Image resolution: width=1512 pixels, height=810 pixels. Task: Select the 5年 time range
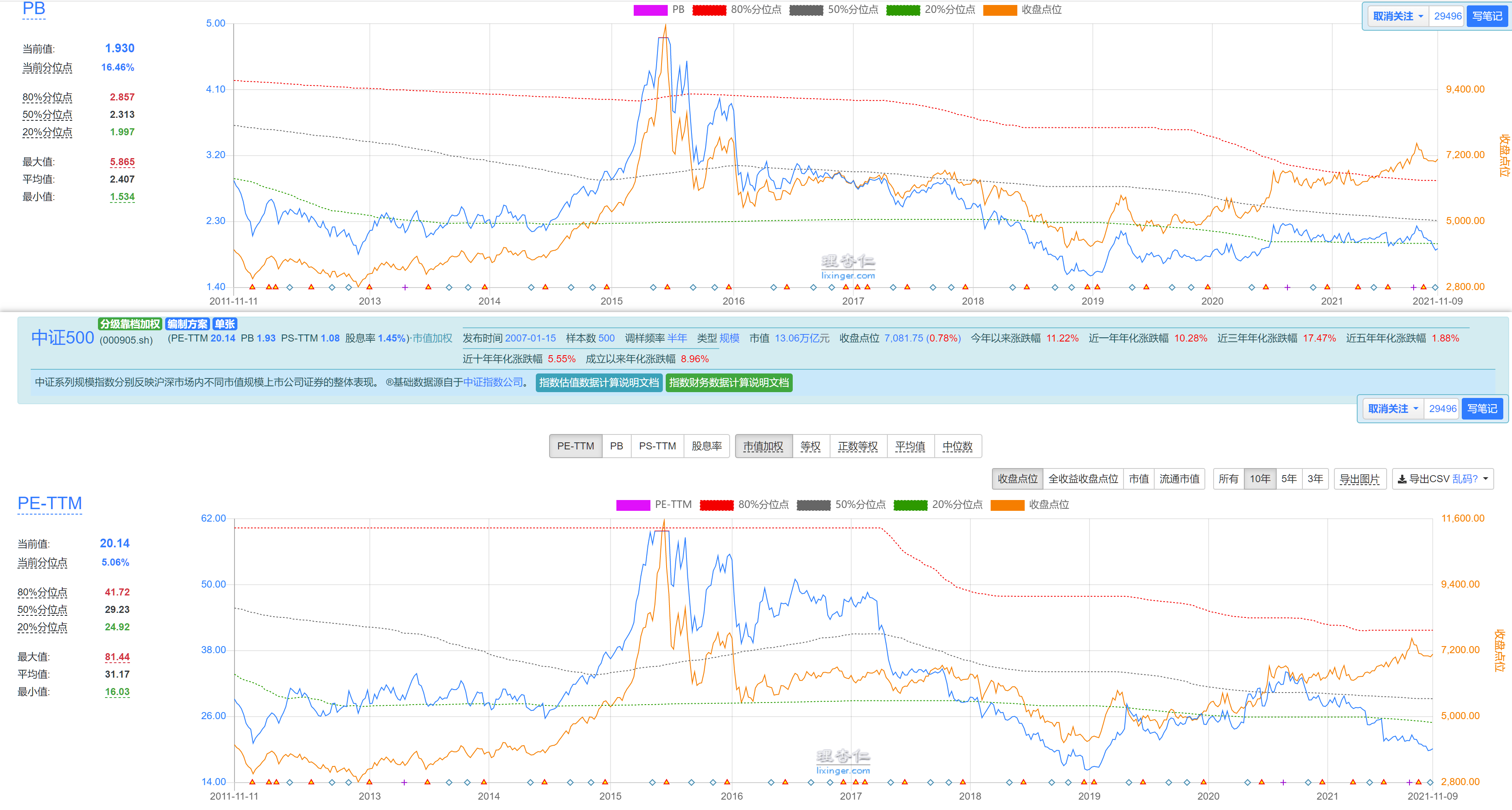coord(1288,479)
